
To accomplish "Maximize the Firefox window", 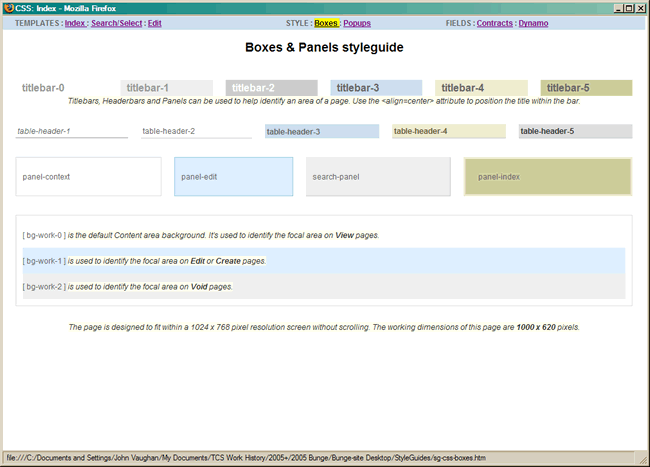I will point(629,8).
